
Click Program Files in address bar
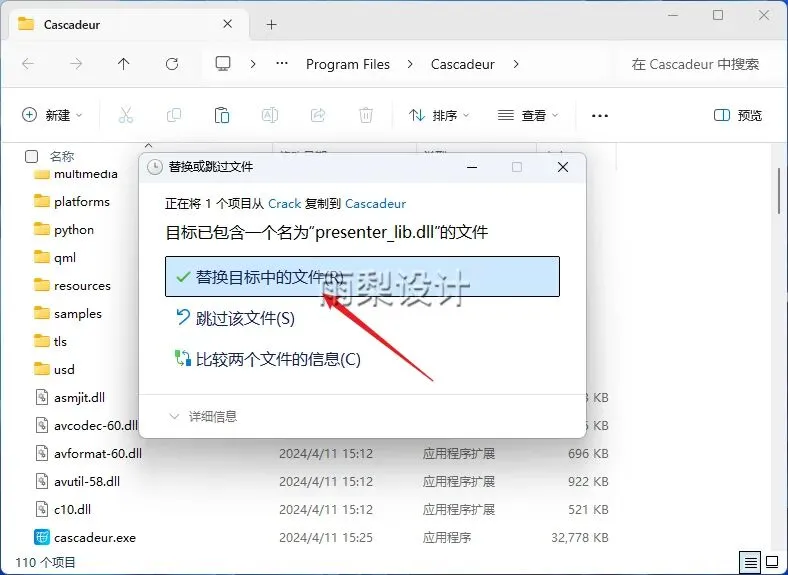point(348,64)
